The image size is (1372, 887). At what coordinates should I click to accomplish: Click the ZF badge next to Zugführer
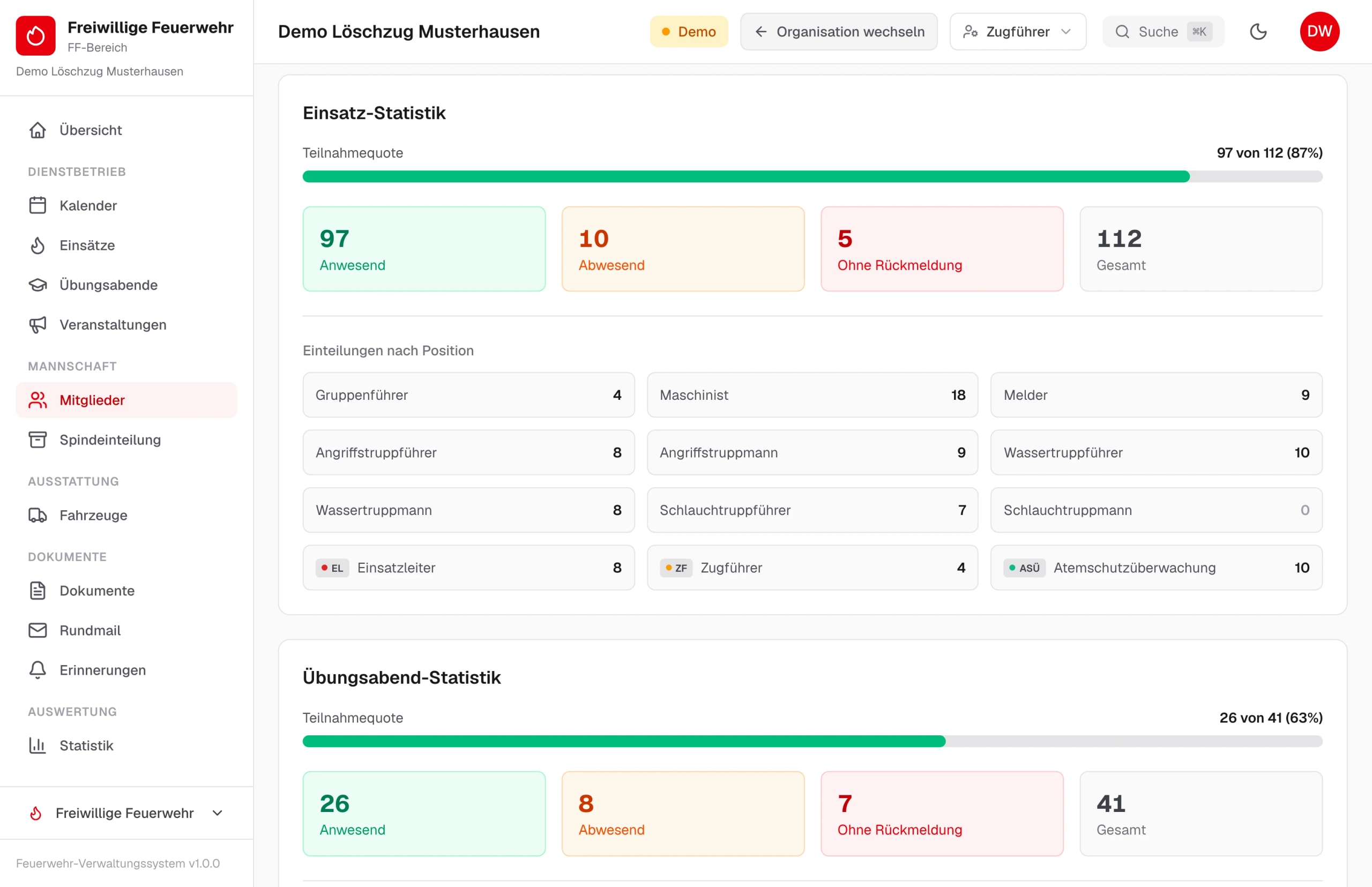(676, 569)
